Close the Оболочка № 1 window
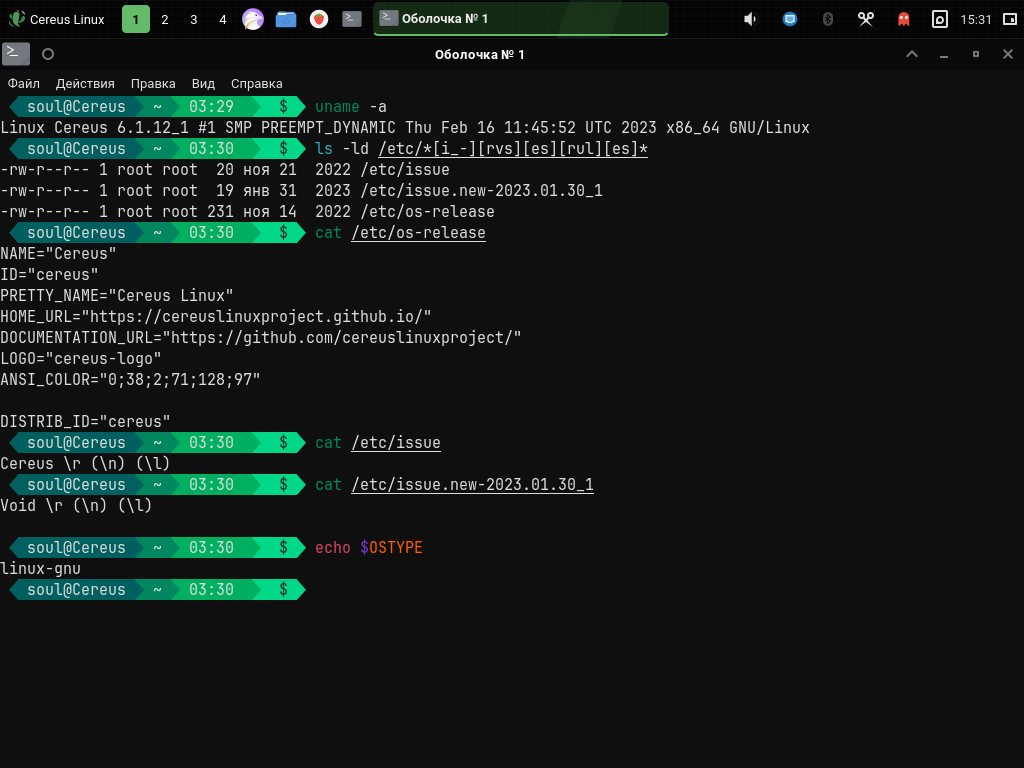The width and height of the screenshot is (1024, 768). pos(1008,54)
